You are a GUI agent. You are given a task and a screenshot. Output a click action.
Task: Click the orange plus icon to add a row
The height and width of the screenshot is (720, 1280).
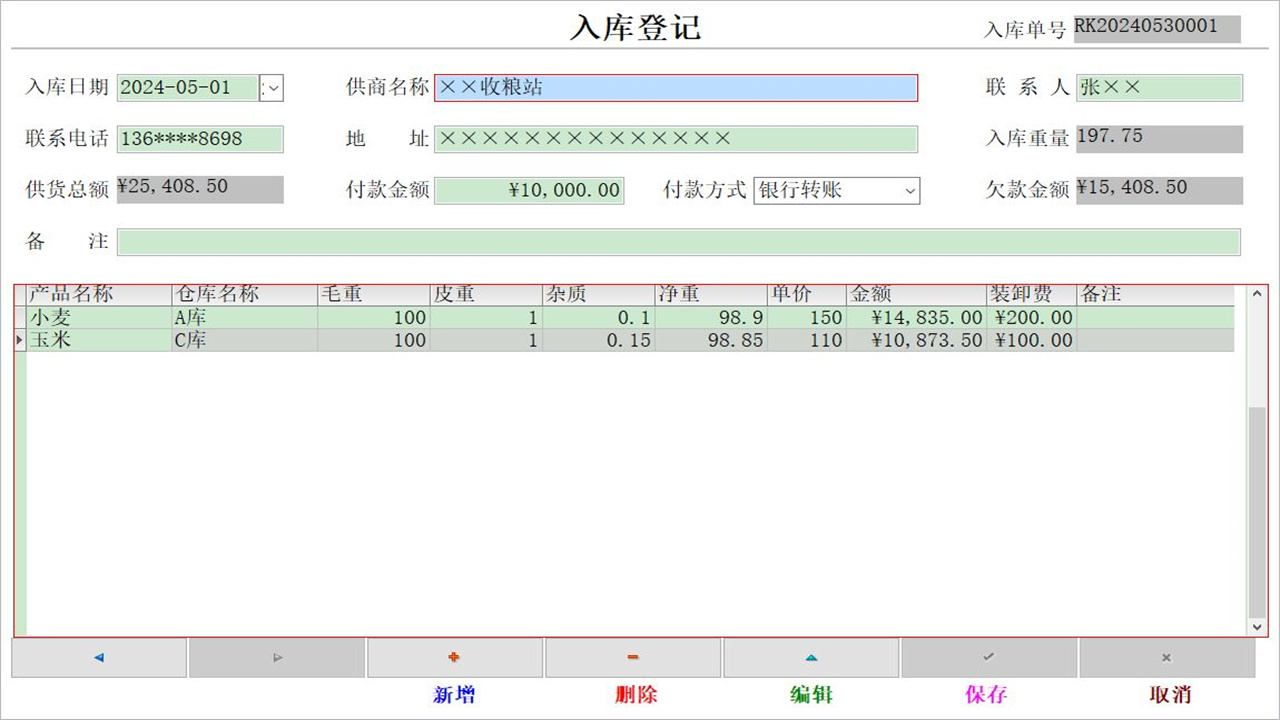(455, 657)
